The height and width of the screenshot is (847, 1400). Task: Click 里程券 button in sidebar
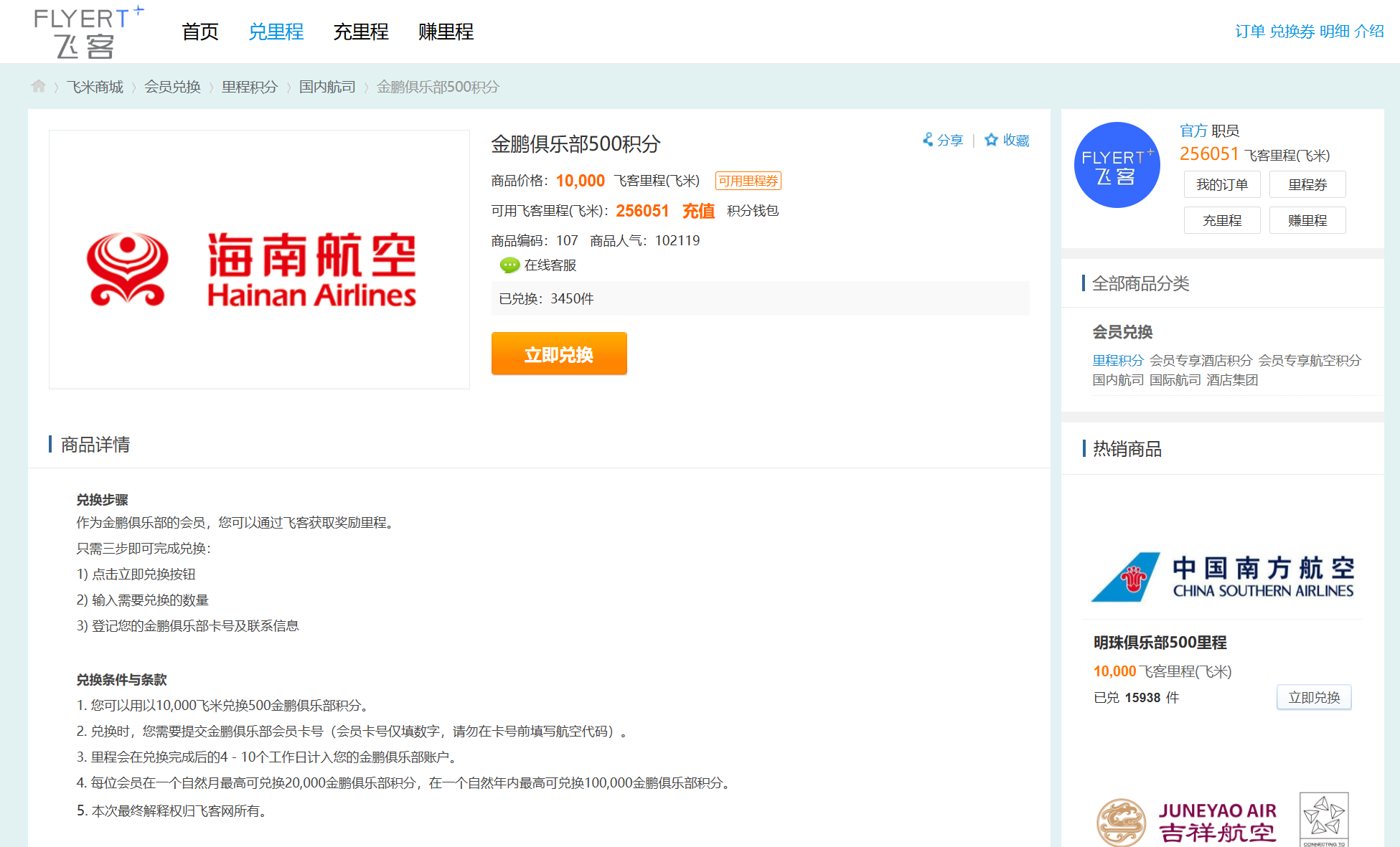point(1307,184)
